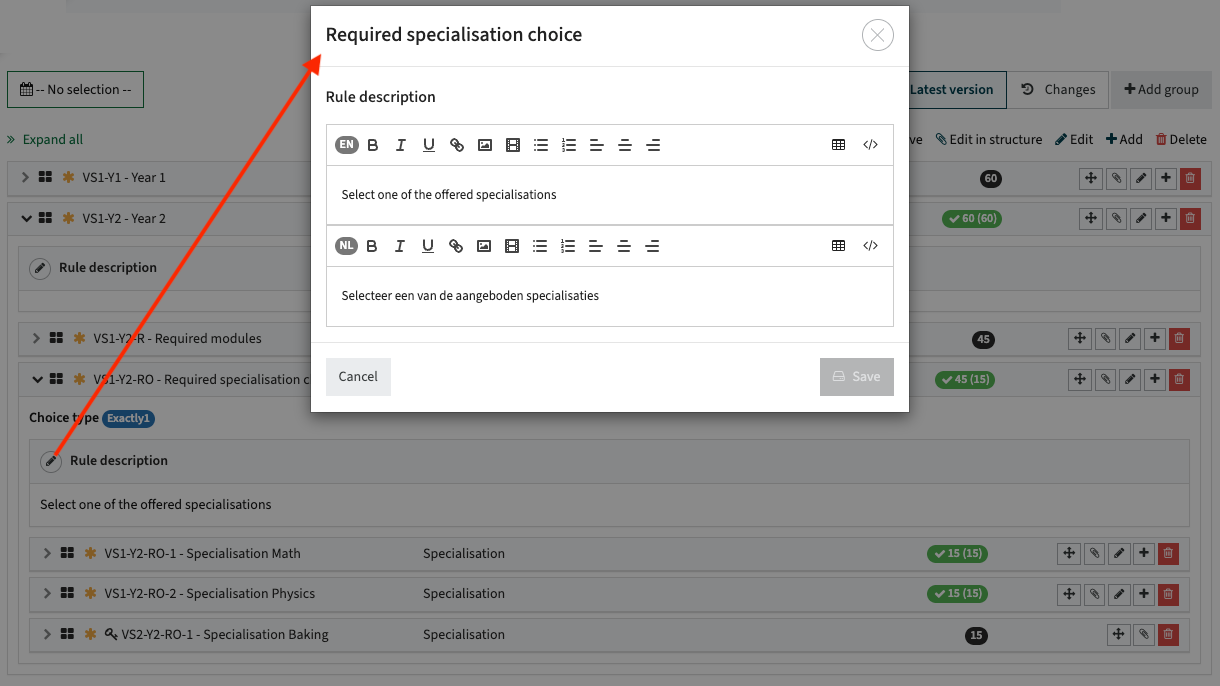Expand the VS1-Y1 - Year 1 row
Viewport: 1220px width, 686px height.
(x=26, y=177)
